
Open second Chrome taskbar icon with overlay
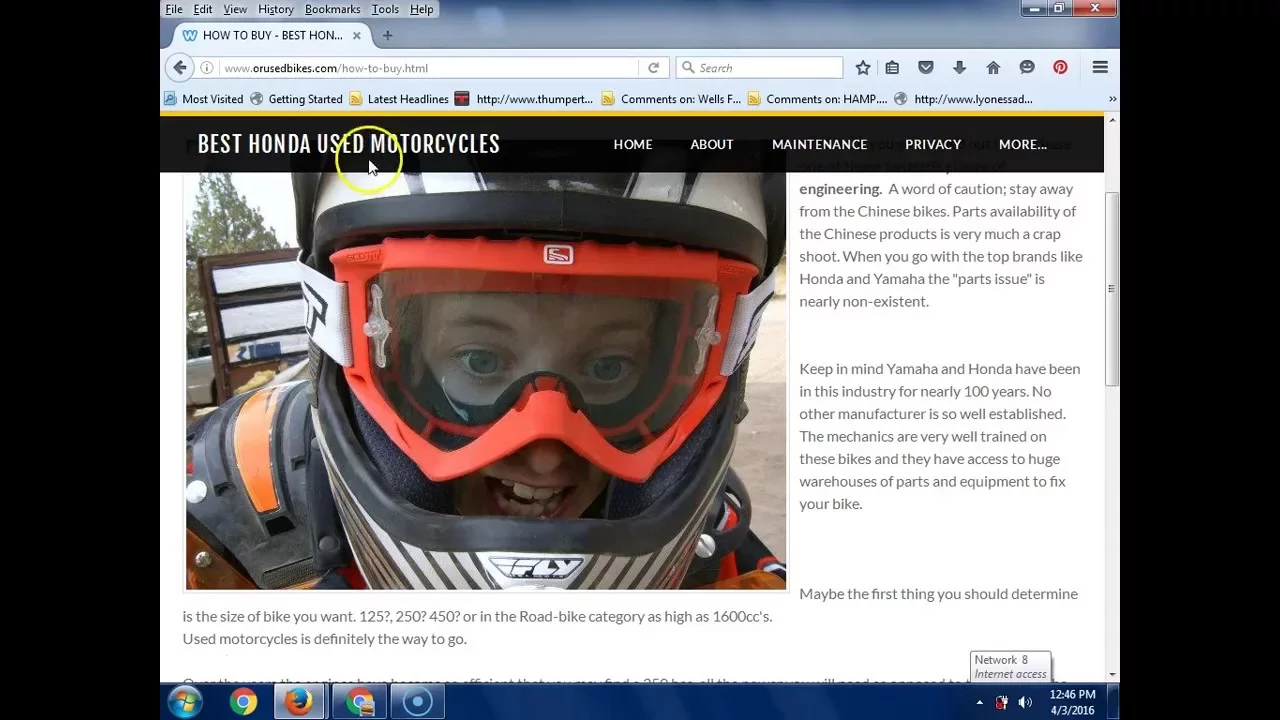pyautogui.click(x=359, y=702)
